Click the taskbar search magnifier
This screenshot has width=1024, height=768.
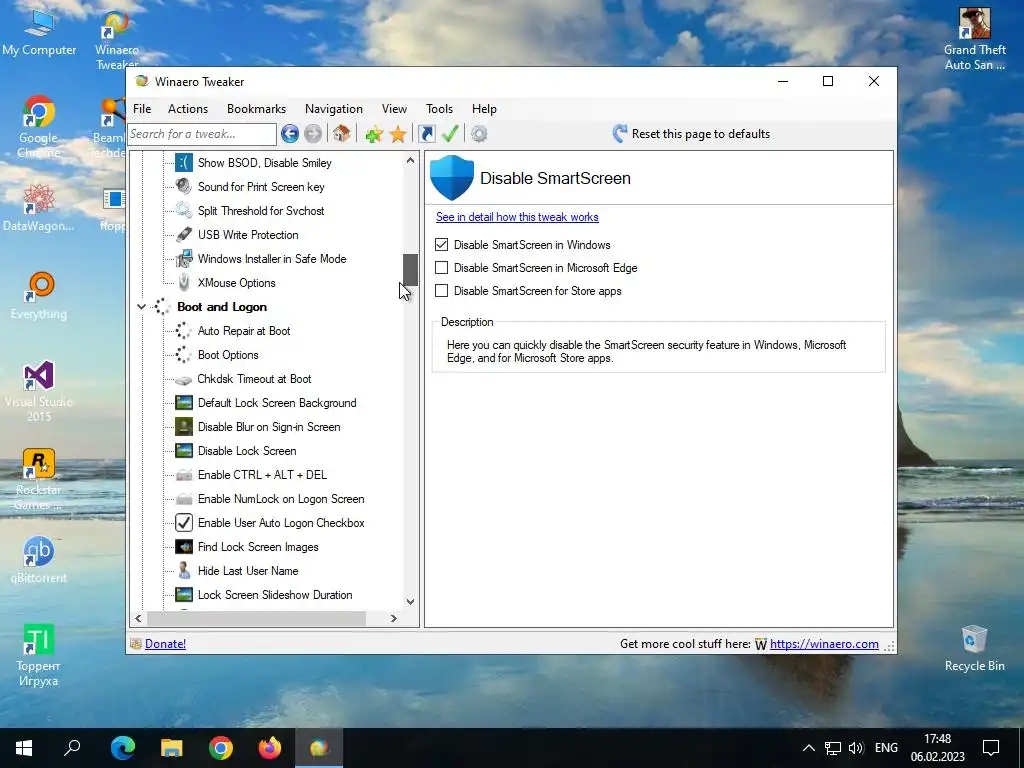pos(72,748)
